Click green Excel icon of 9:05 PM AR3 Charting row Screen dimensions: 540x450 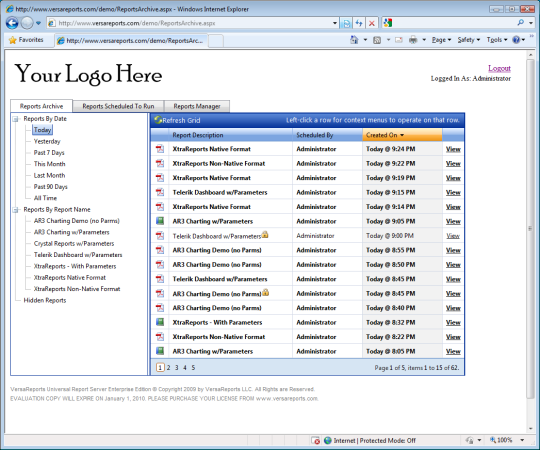click(x=160, y=221)
